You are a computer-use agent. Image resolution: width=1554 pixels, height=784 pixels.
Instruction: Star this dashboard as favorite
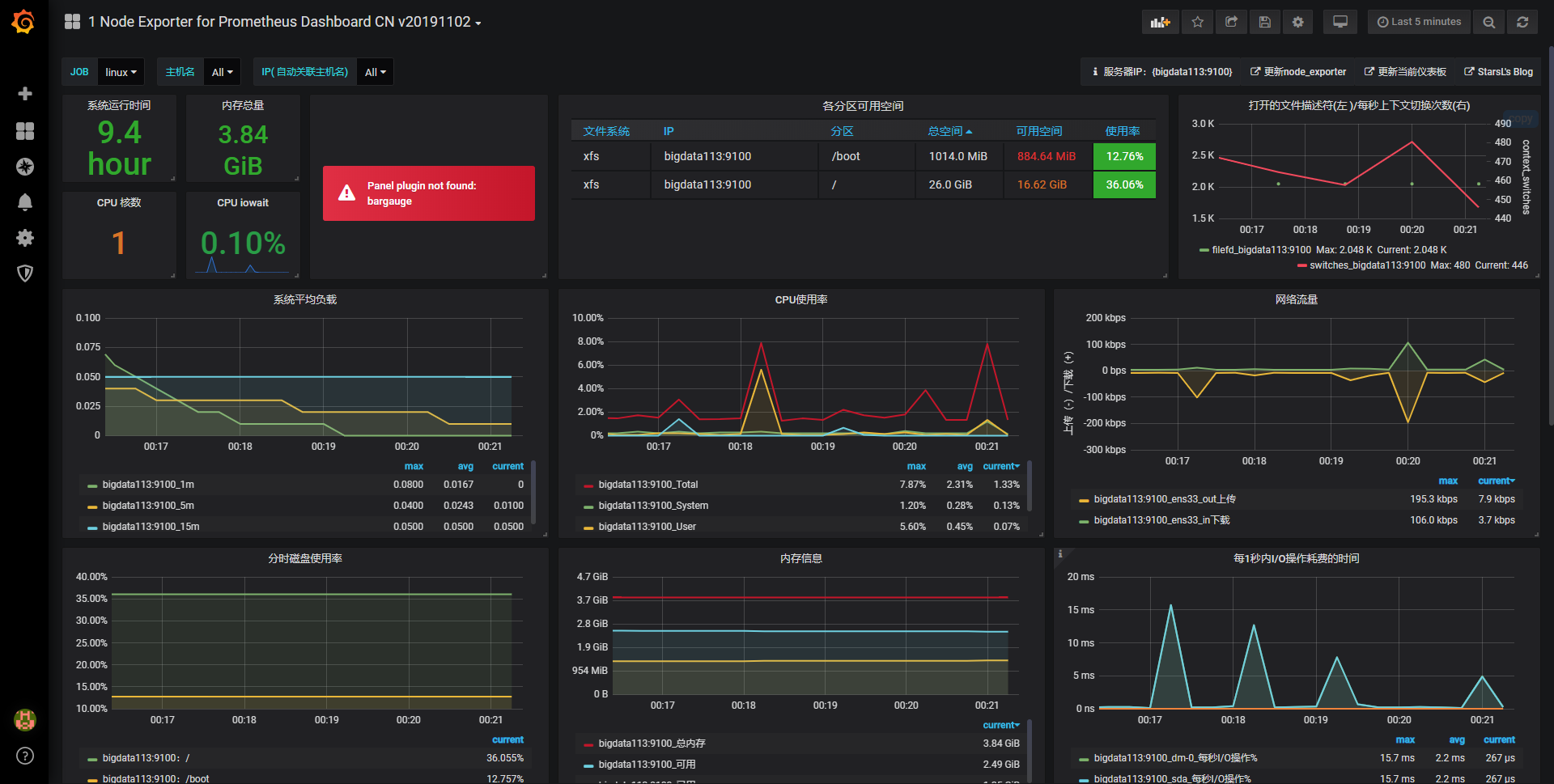[x=1198, y=22]
